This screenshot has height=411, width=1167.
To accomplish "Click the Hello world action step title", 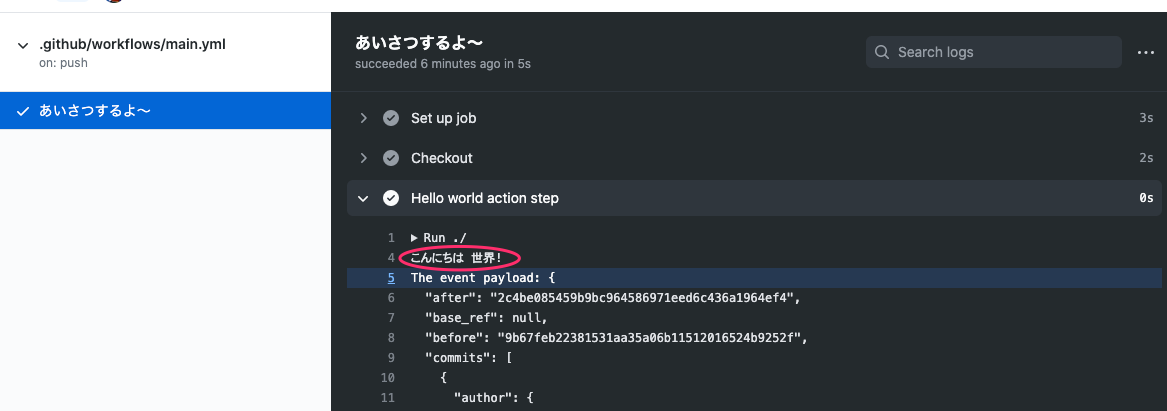I will pyautogui.click(x=485, y=198).
